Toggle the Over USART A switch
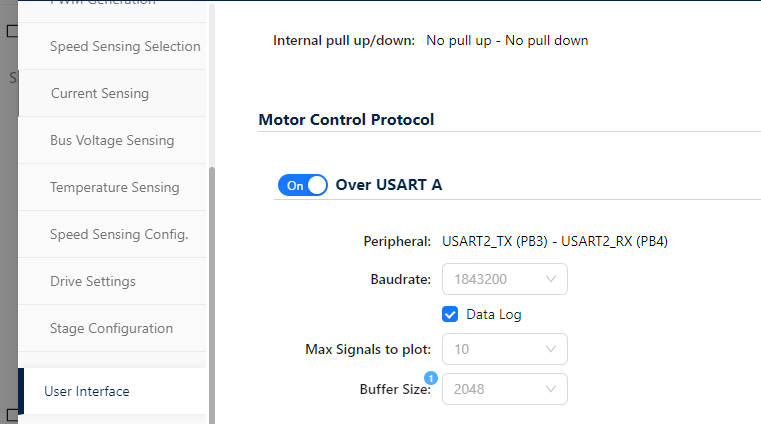Screen dimensions: 761x424 click(x=303, y=185)
